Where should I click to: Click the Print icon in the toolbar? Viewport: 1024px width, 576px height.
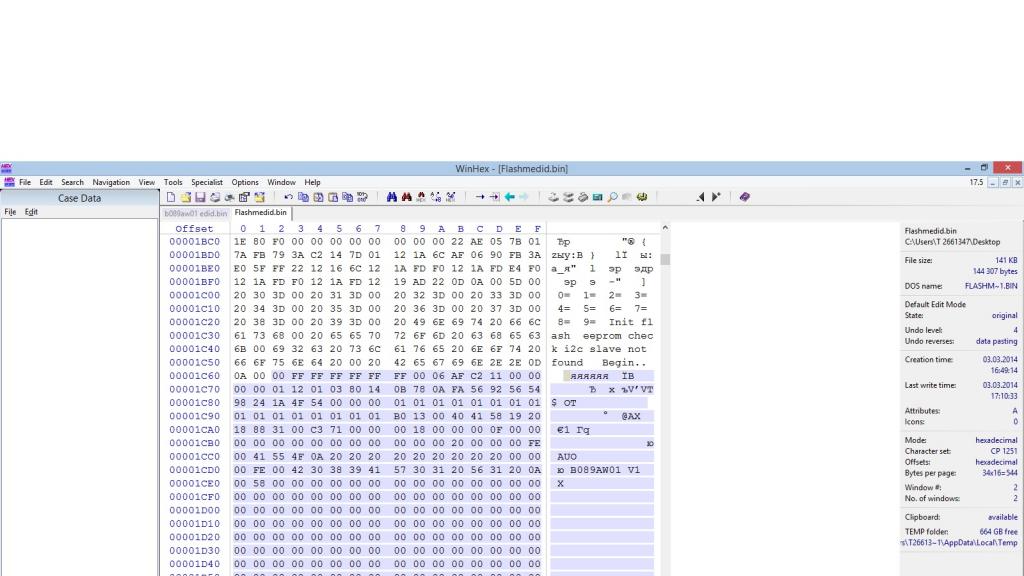(x=215, y=197)
